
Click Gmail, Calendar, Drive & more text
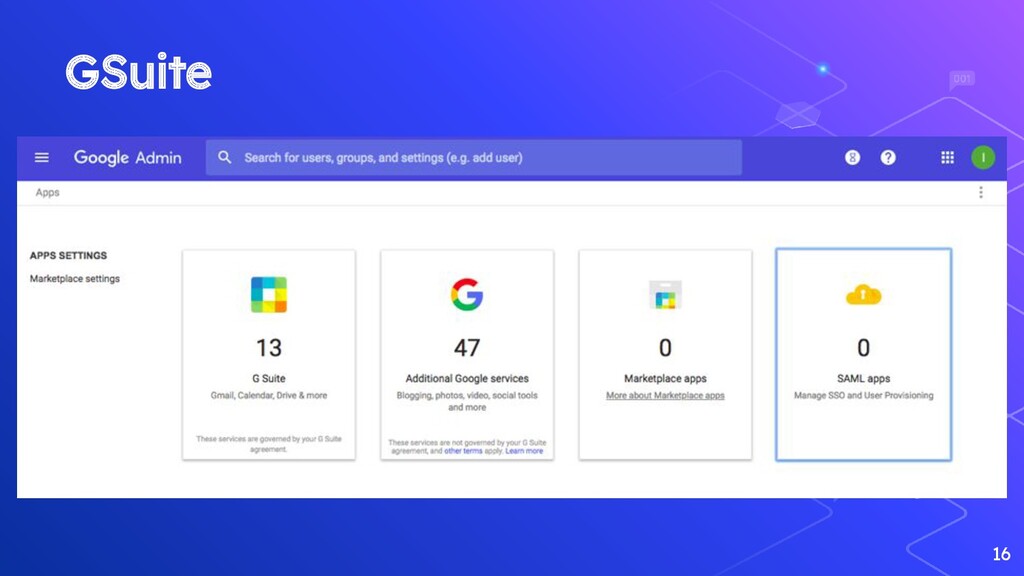tap(269, 396)
